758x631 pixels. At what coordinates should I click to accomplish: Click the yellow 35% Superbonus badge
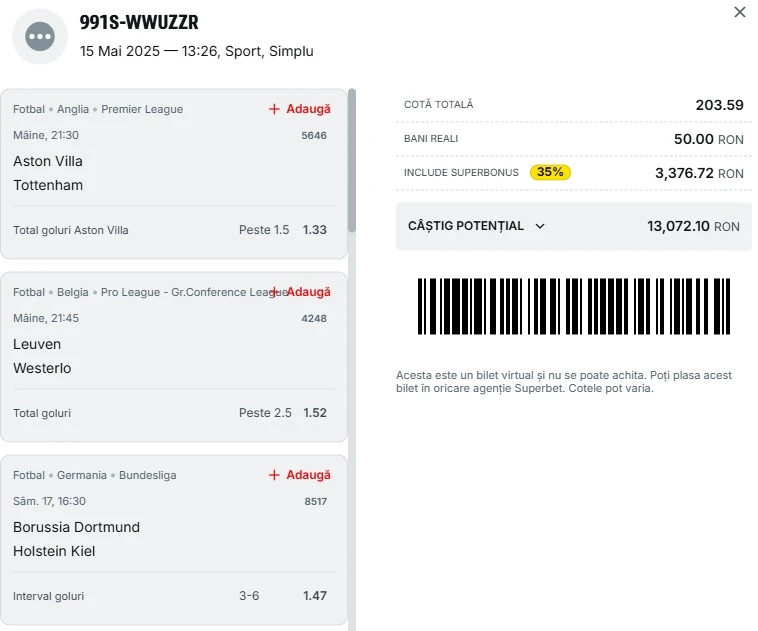550,172
